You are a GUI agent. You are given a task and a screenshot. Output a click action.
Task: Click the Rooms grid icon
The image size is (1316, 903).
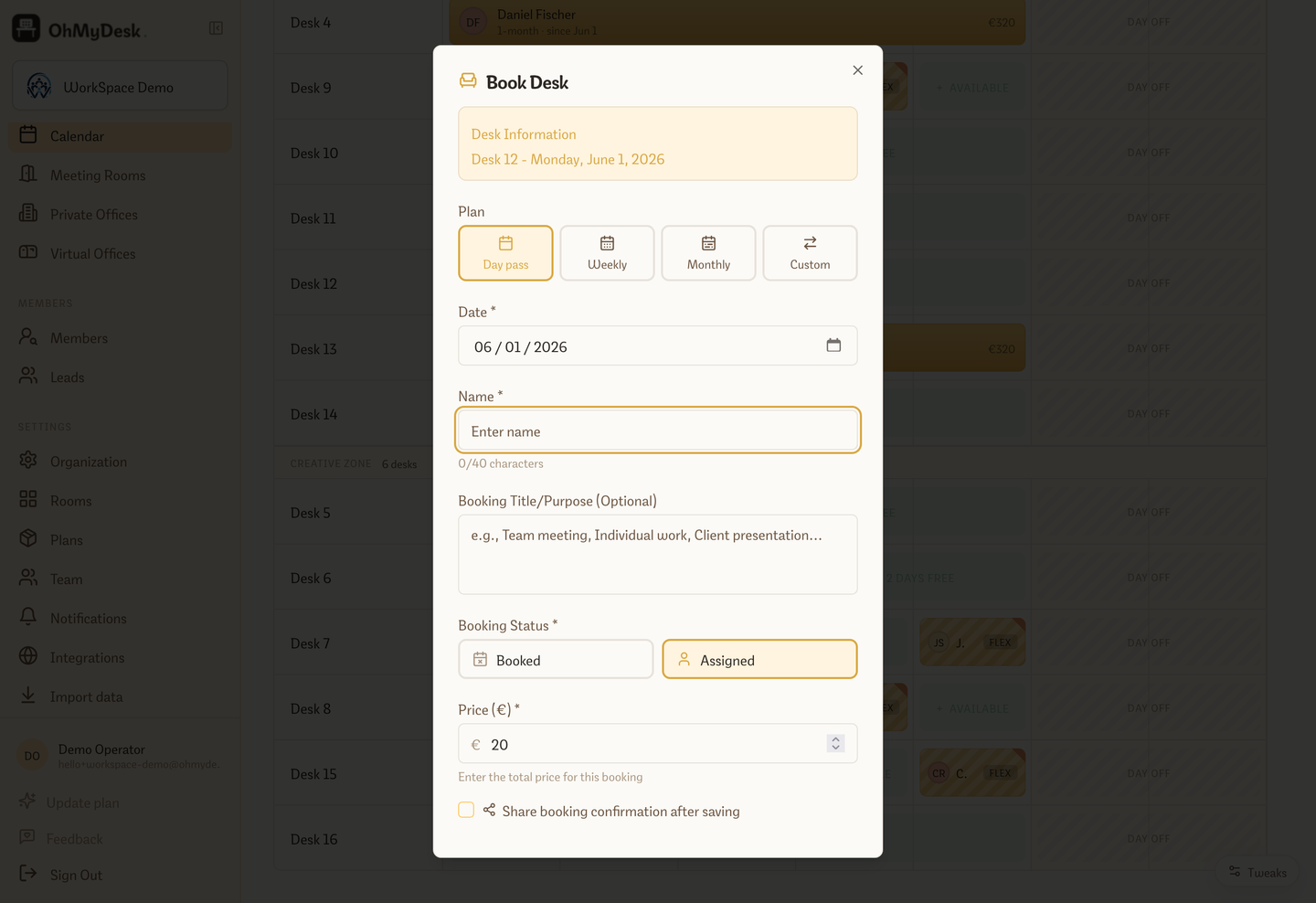28,500
